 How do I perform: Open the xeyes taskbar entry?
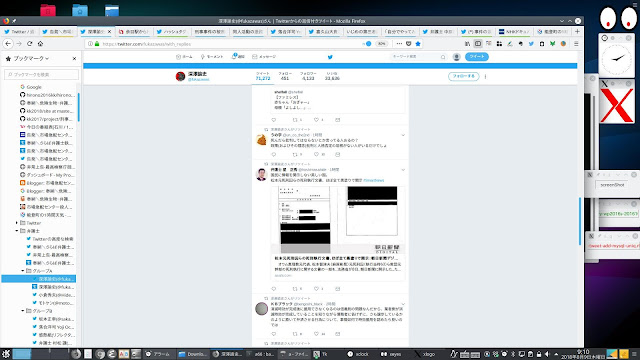coord(391,354)
